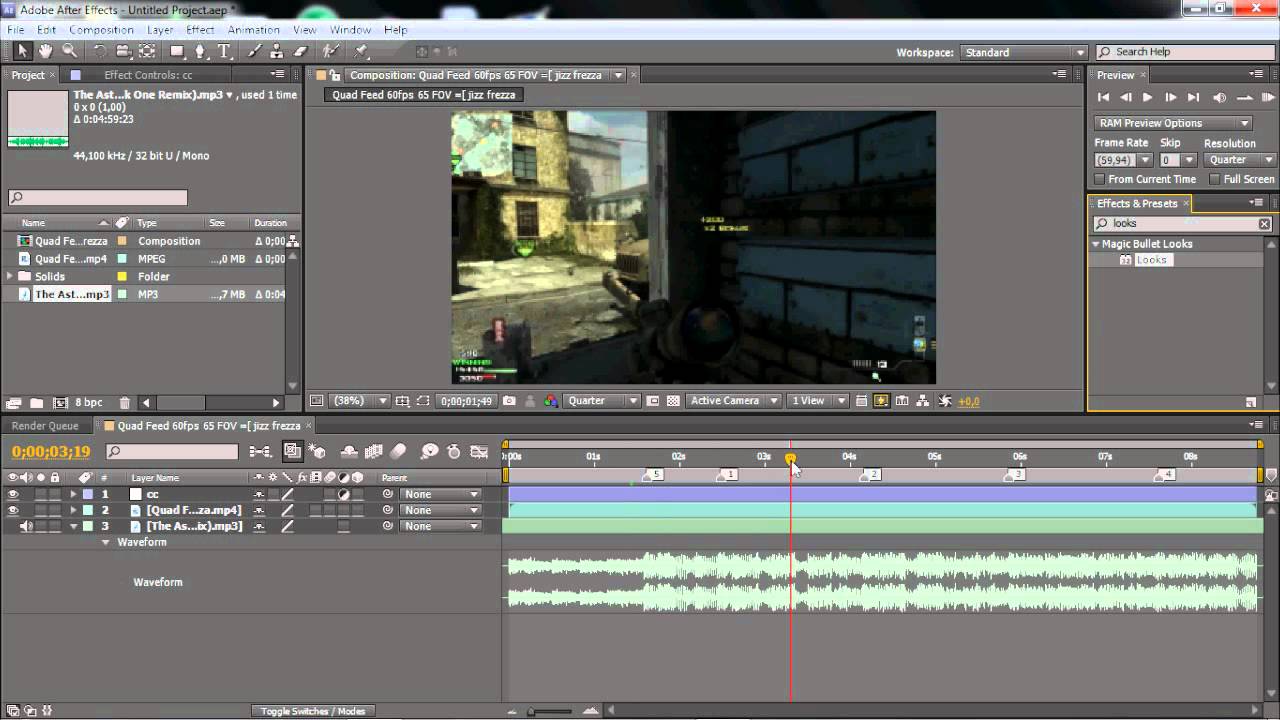Select the Rectangle shape tool

[177, 51]
